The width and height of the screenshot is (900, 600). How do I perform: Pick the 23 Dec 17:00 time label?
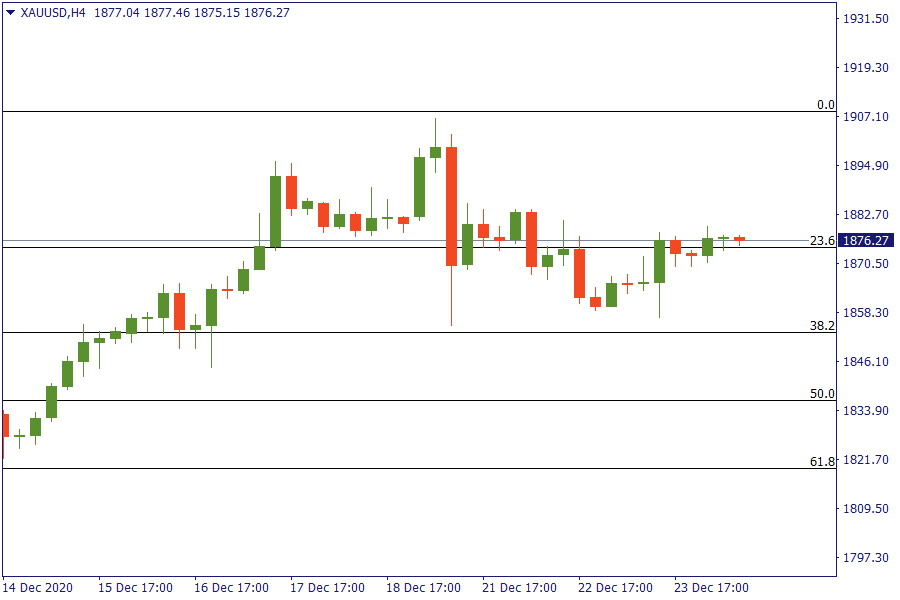click(711, 587)
